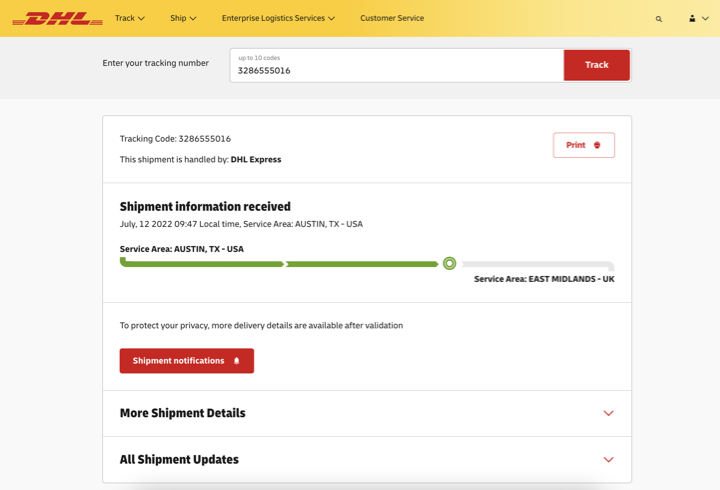Expand the Track menu chevron
This screenshot has width=720, height=490.
click(141, 18)
